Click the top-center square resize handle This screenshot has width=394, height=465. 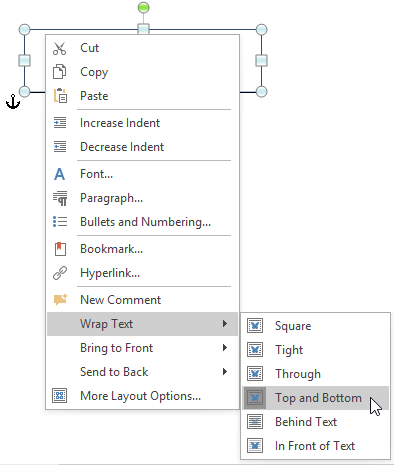point(144,29)
